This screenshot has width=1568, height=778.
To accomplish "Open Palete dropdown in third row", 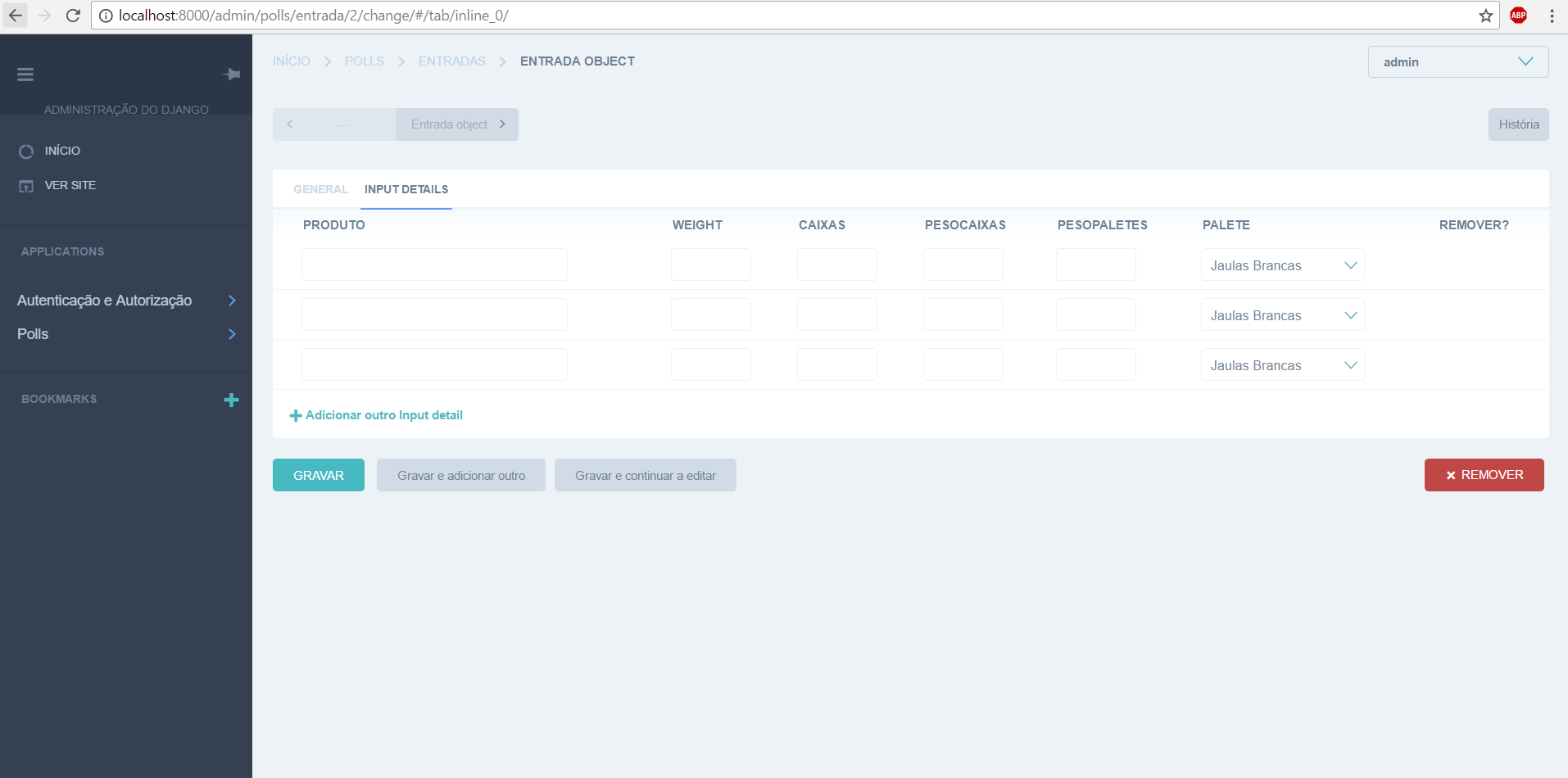I will 1283,365.
